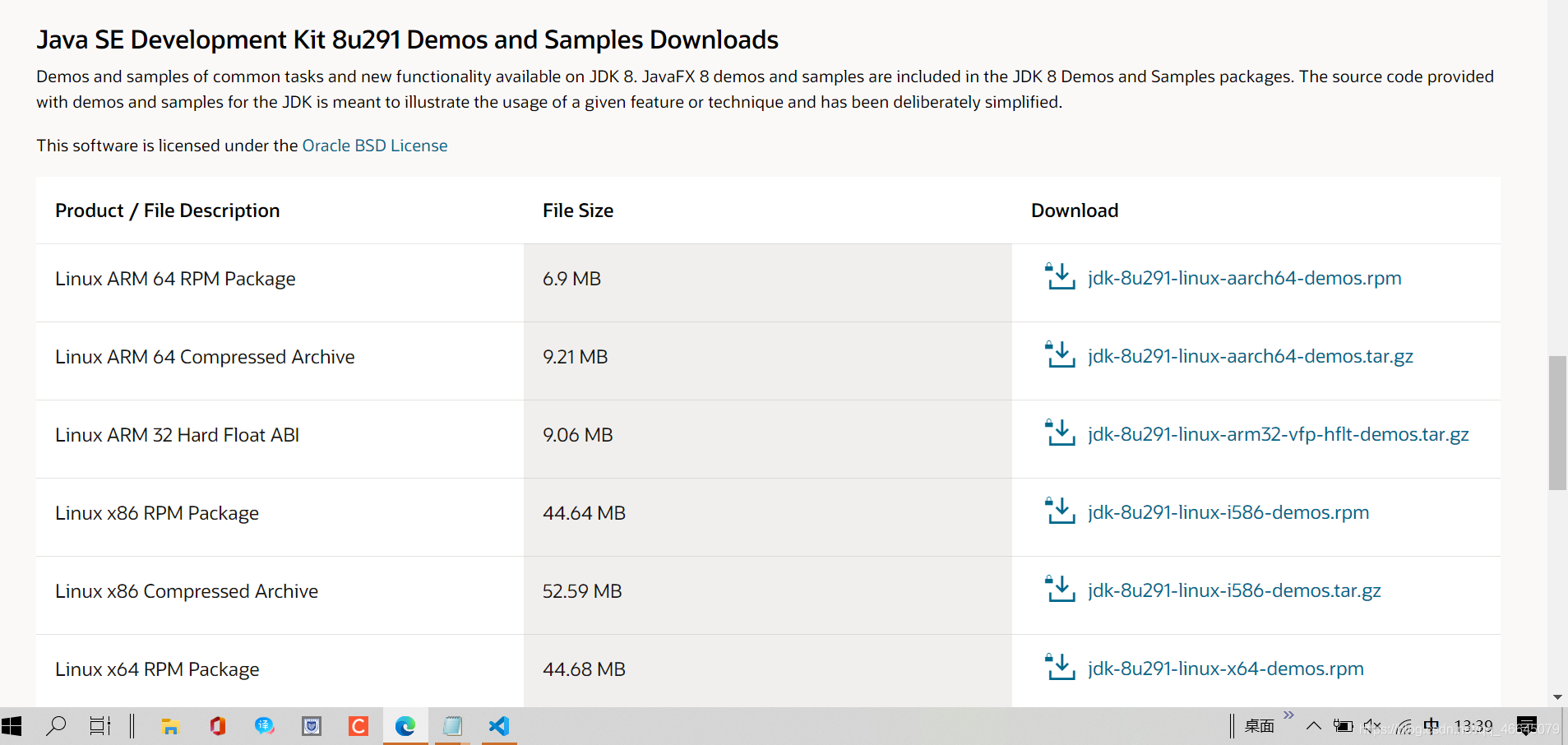Click the 'File Size' column header

tap(578, 211)
